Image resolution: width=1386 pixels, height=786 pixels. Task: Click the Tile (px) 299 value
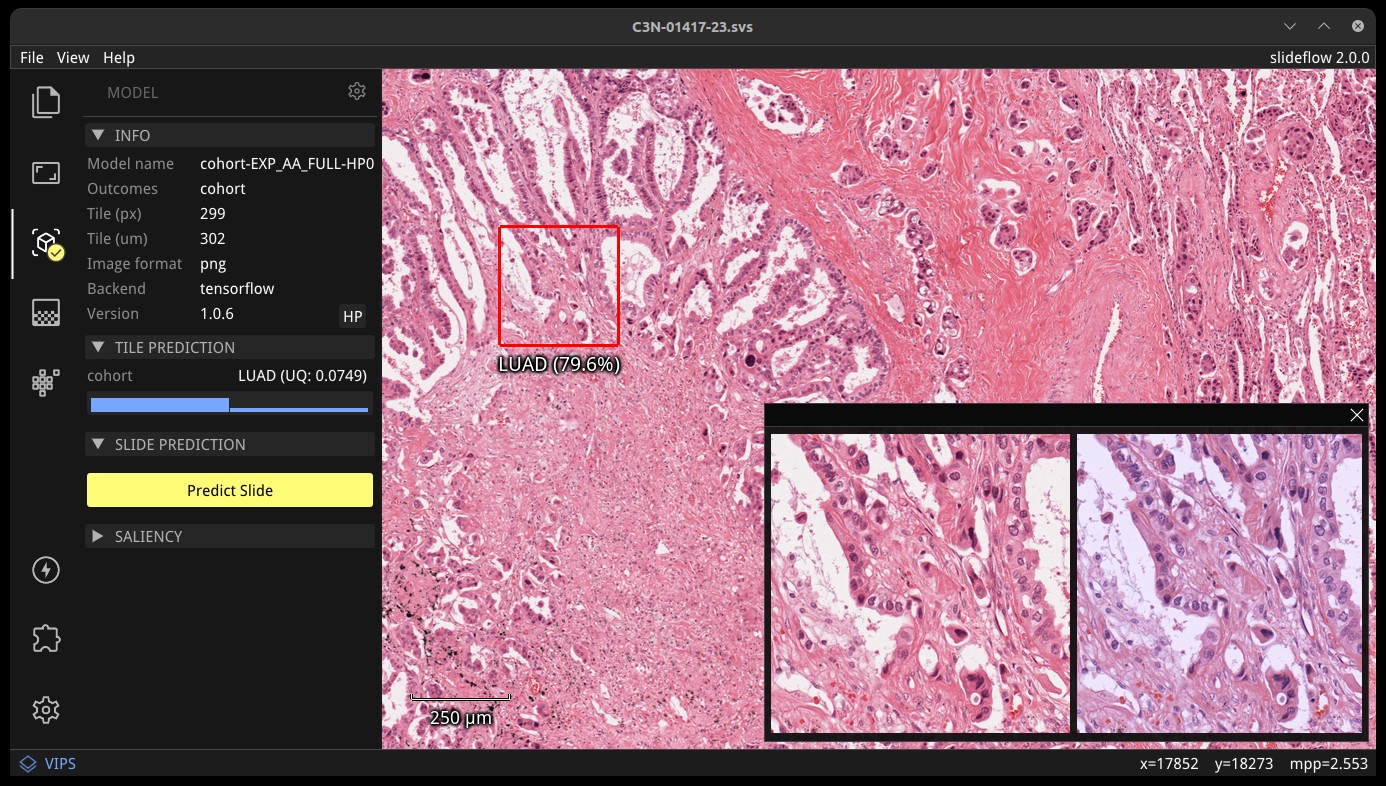213,214
